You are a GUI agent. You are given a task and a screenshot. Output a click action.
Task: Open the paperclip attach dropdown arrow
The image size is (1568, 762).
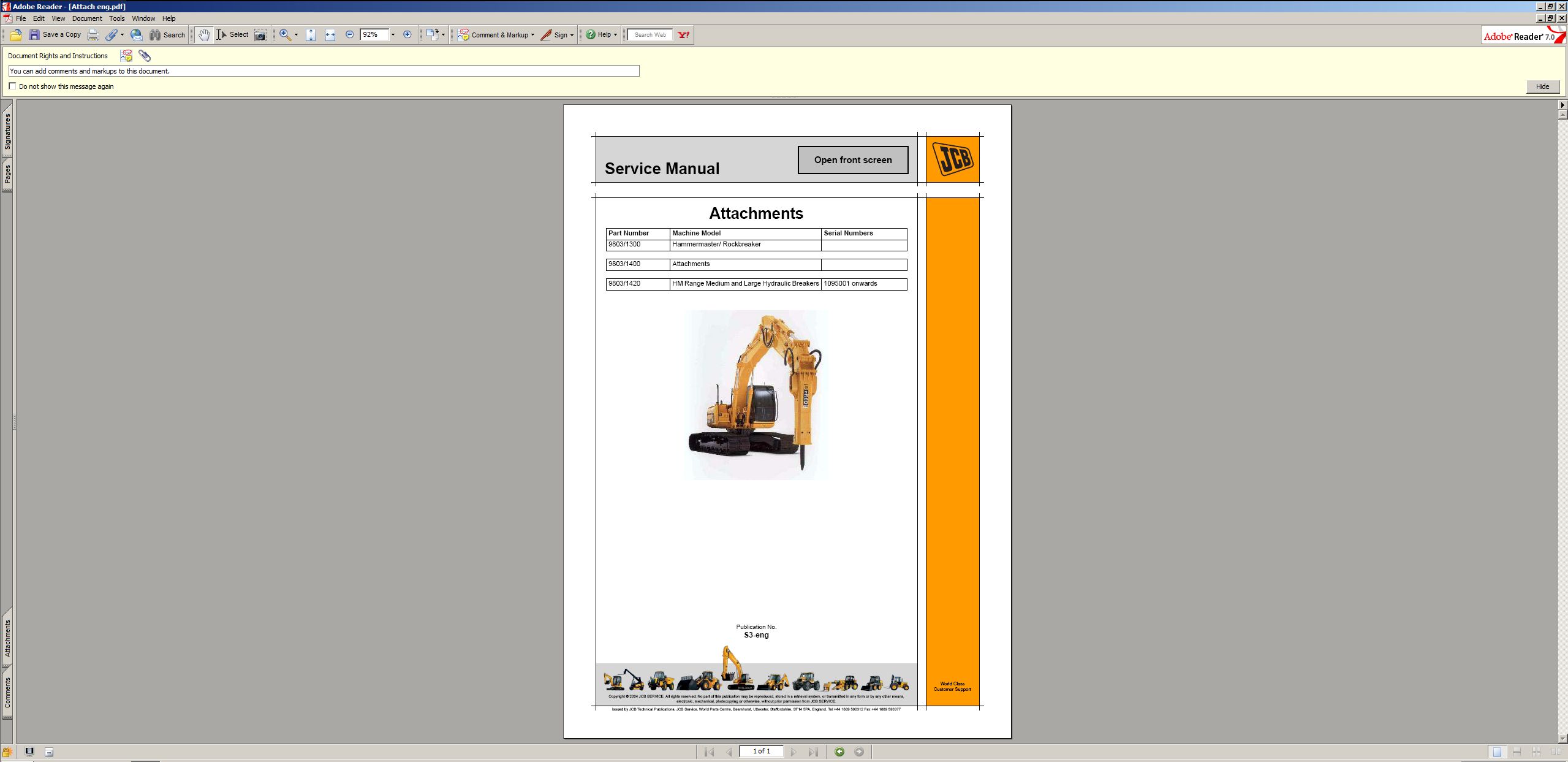click(122, 35)
